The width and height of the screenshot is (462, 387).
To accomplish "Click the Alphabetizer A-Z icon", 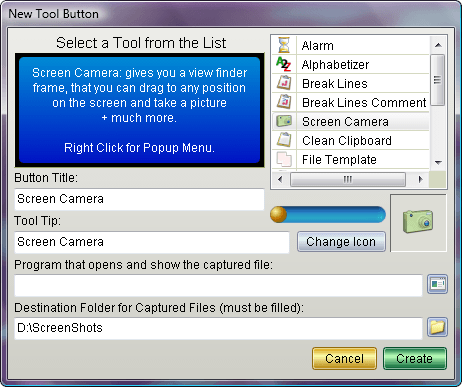I will click(284, 64).
